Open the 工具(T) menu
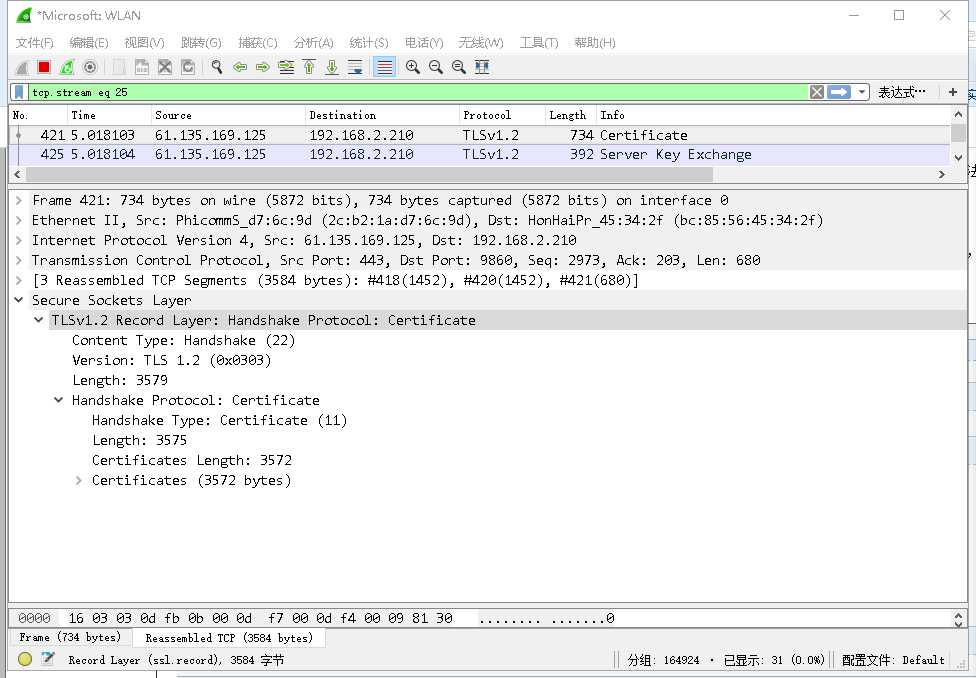Screen dimensions: 976x678 point(539,42)
